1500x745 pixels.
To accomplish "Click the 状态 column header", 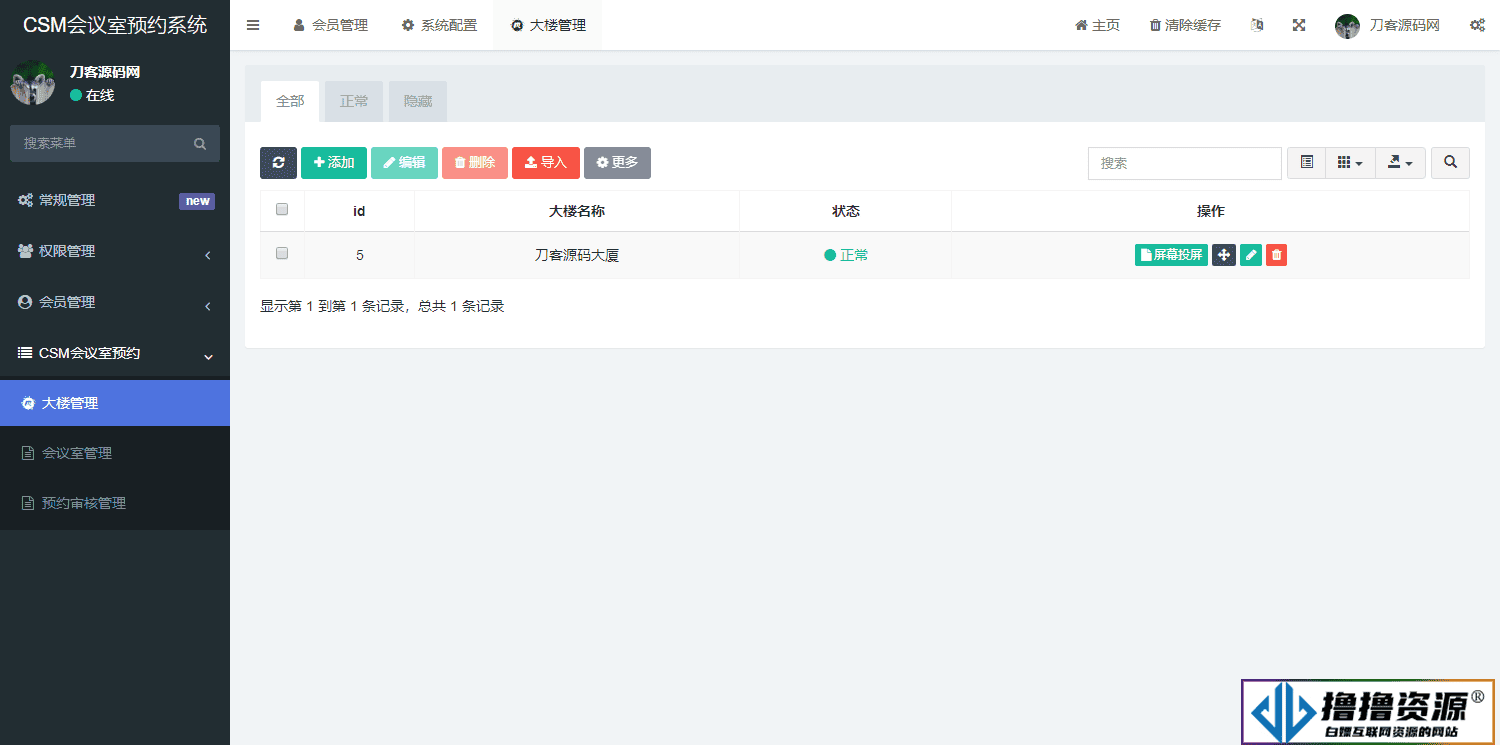I will coord(846,211).
